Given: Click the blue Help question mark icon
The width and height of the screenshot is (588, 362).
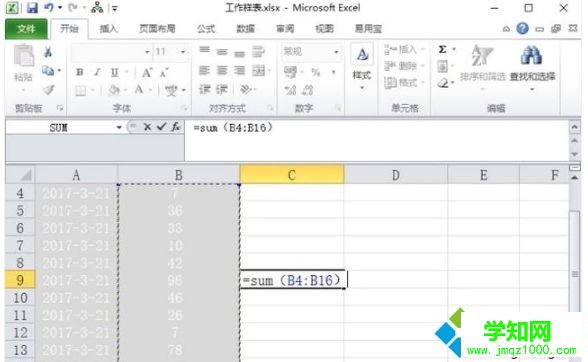Looking at the screenshot, I should [x=522, y=29].
